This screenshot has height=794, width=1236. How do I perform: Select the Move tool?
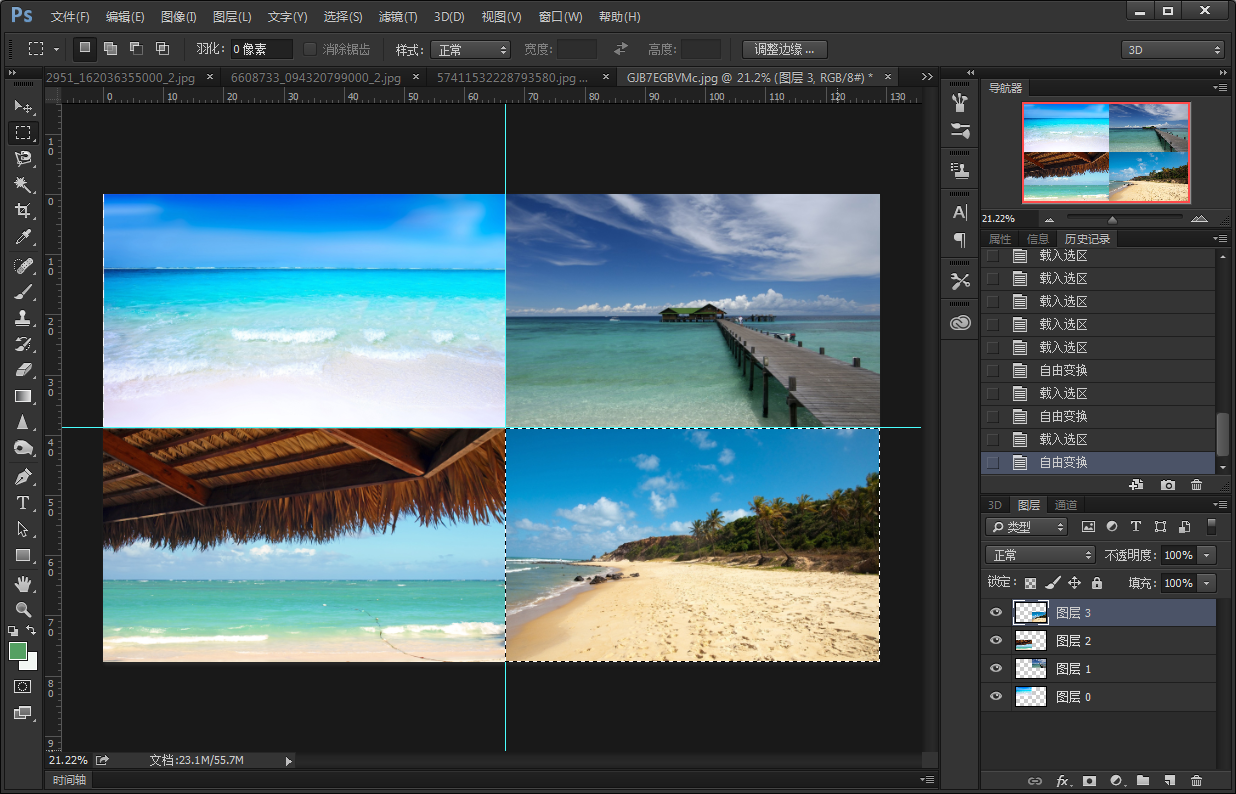click(x=23, y=106)
